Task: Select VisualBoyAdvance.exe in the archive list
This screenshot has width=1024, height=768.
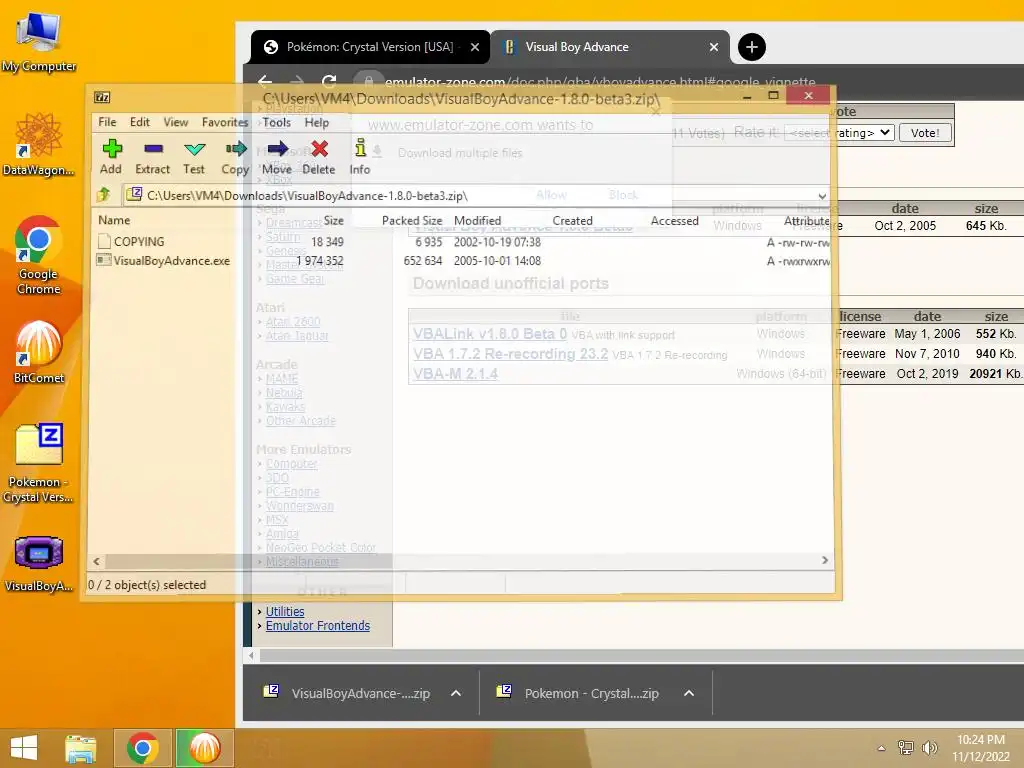Action: [163, 261]
